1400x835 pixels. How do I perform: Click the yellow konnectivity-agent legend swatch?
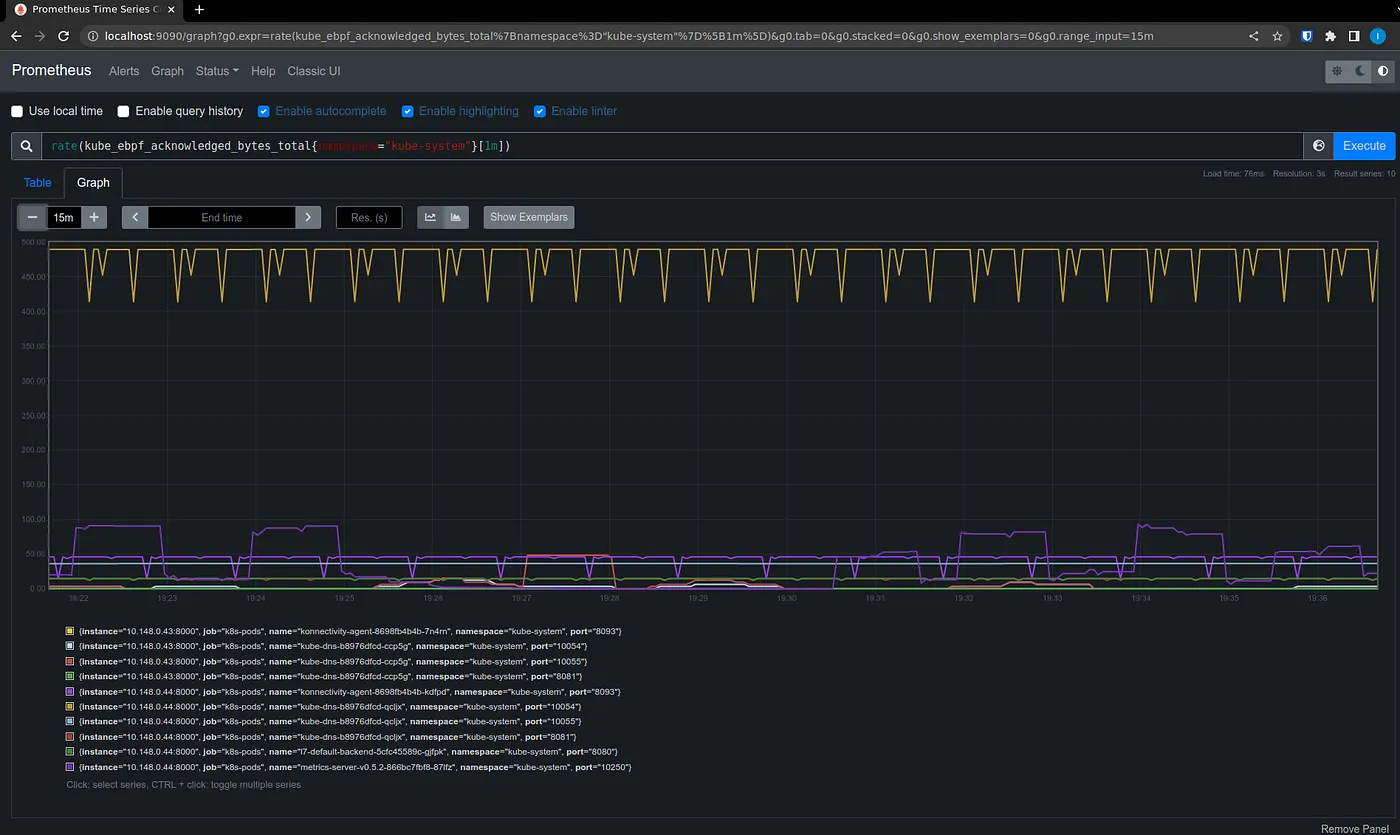[x=68, y=631]
